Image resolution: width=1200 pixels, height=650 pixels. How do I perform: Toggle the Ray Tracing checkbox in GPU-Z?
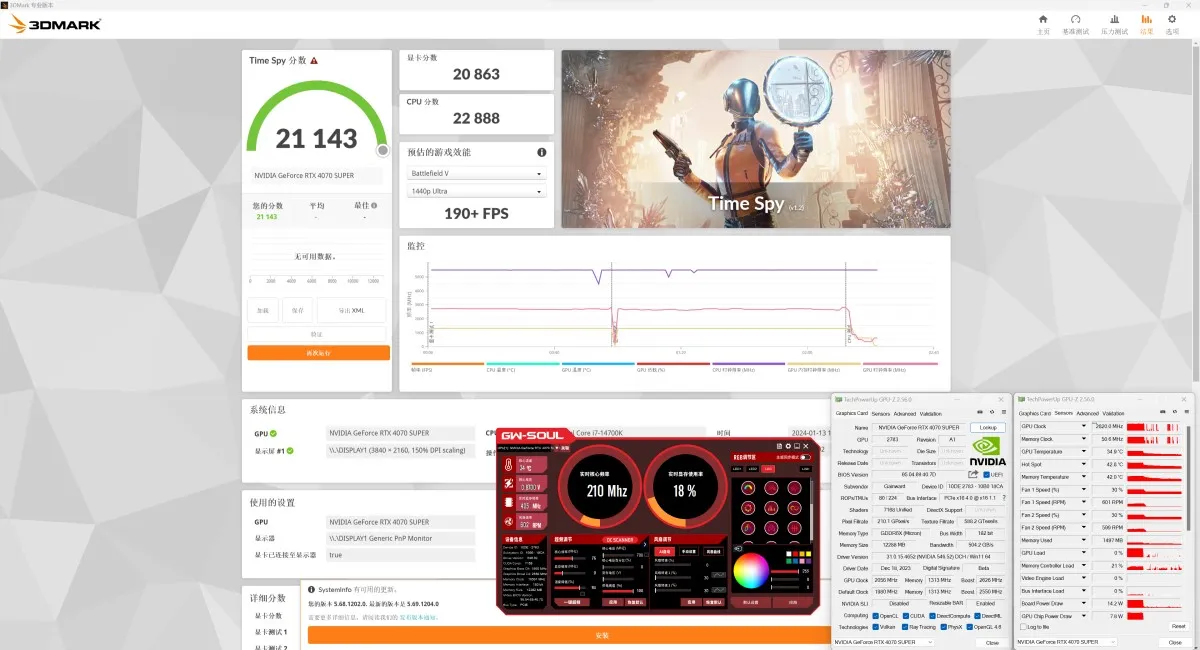(x=905, y=627)
